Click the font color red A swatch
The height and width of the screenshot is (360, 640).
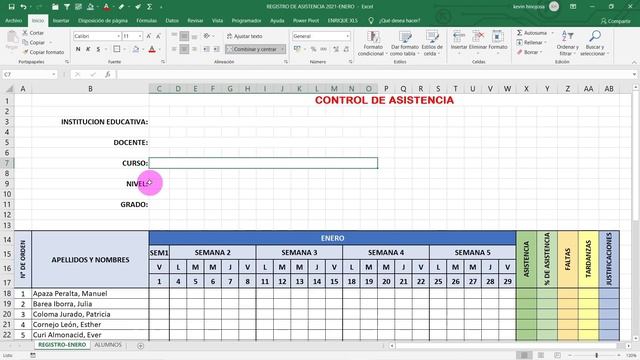[152, 49]
